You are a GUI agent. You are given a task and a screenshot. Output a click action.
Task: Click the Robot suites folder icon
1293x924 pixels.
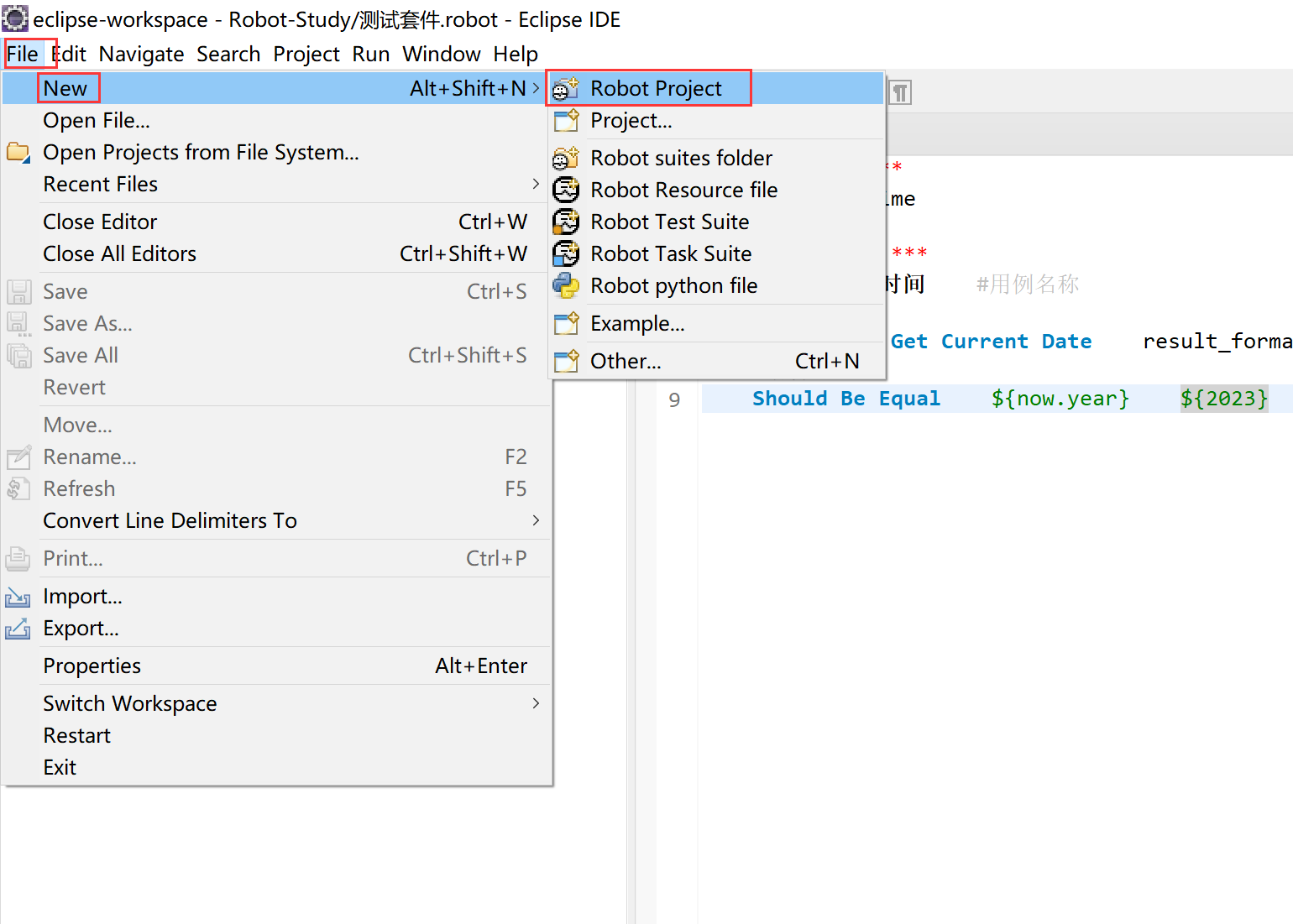tap(566, 158)
